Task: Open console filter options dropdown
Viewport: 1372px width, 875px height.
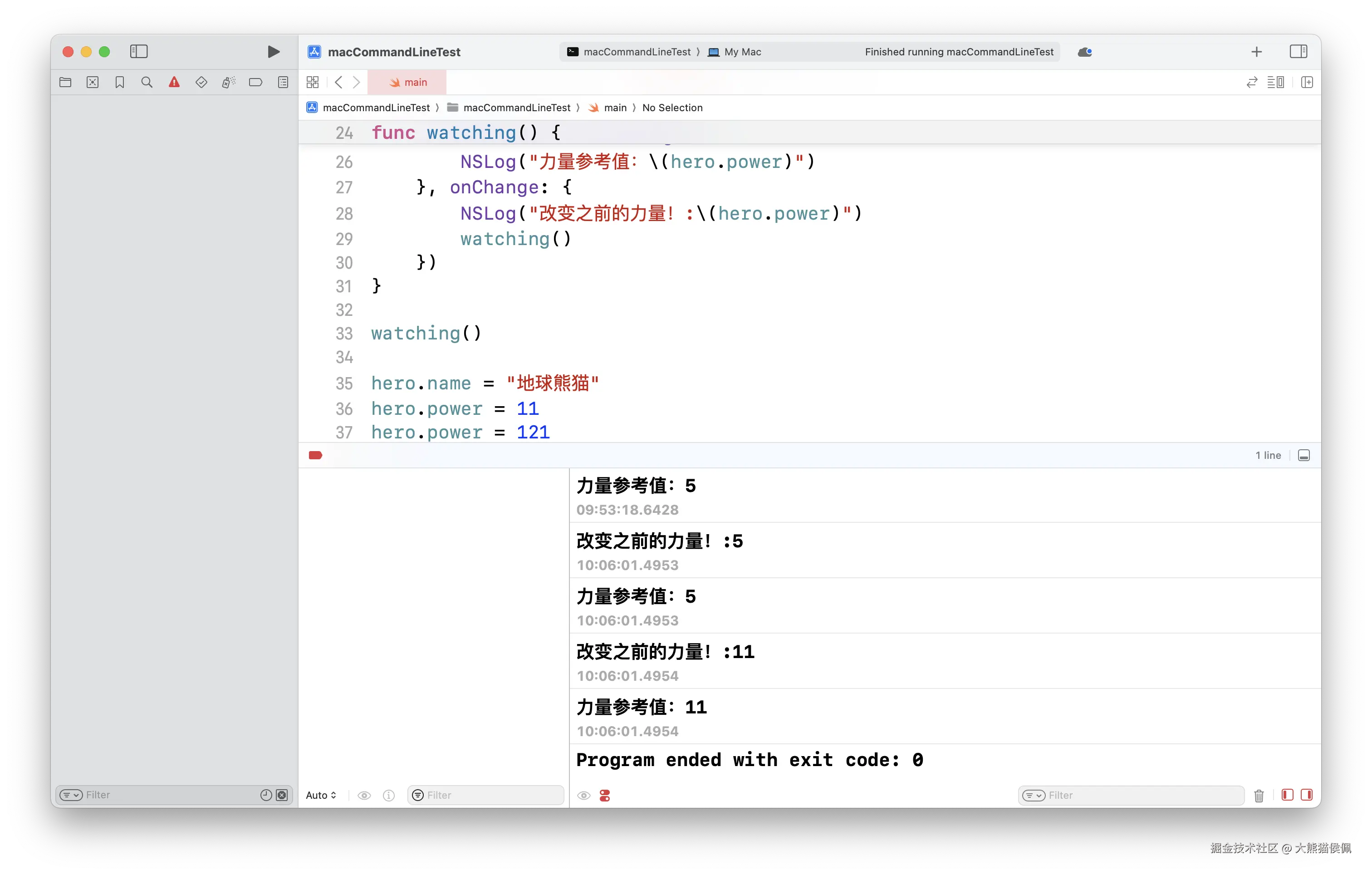Action: (1033, 795)
